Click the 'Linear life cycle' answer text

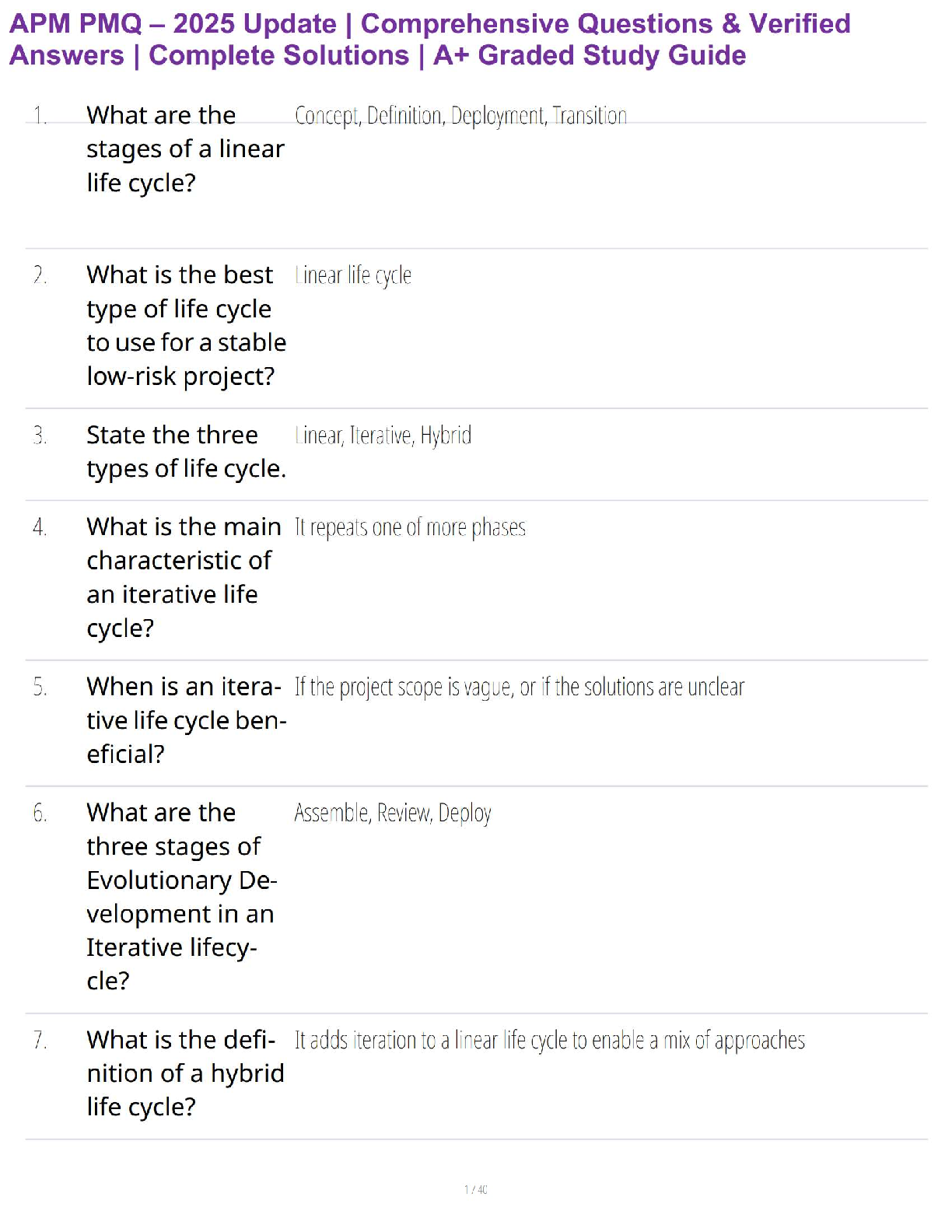click(353, 275)
